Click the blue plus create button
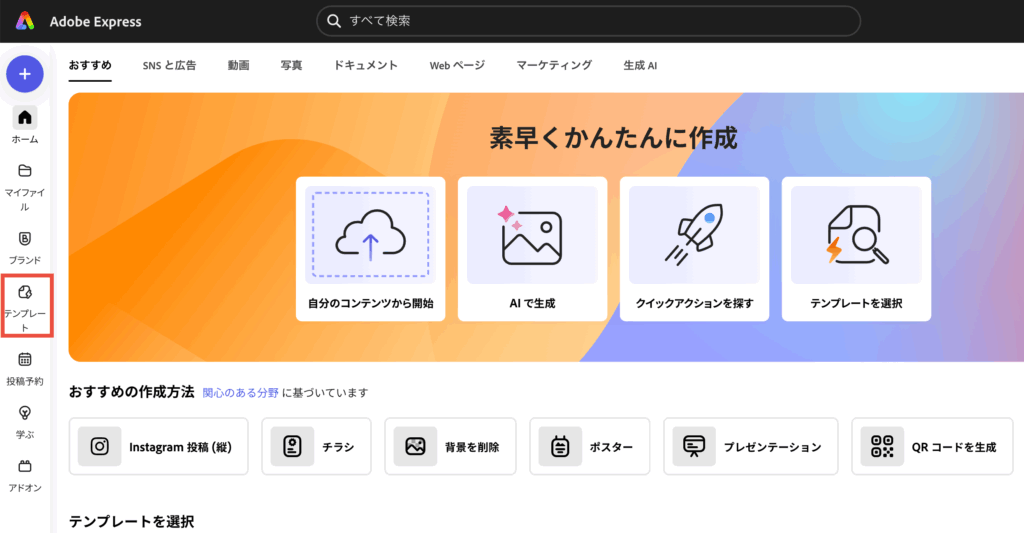 [x=25, y=74]
